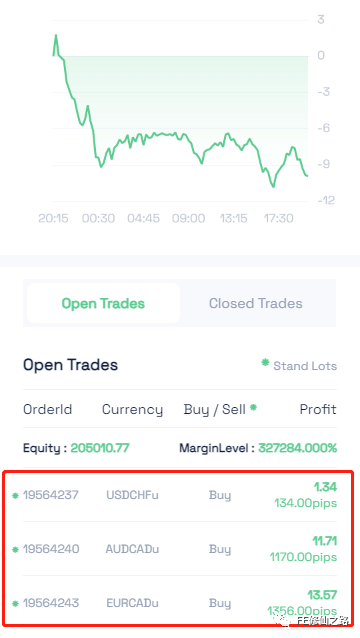Image resolution: width=360 pixels, height=638 pixels.
Task: Open order 19564237 details
Action: tap(51, 495)
